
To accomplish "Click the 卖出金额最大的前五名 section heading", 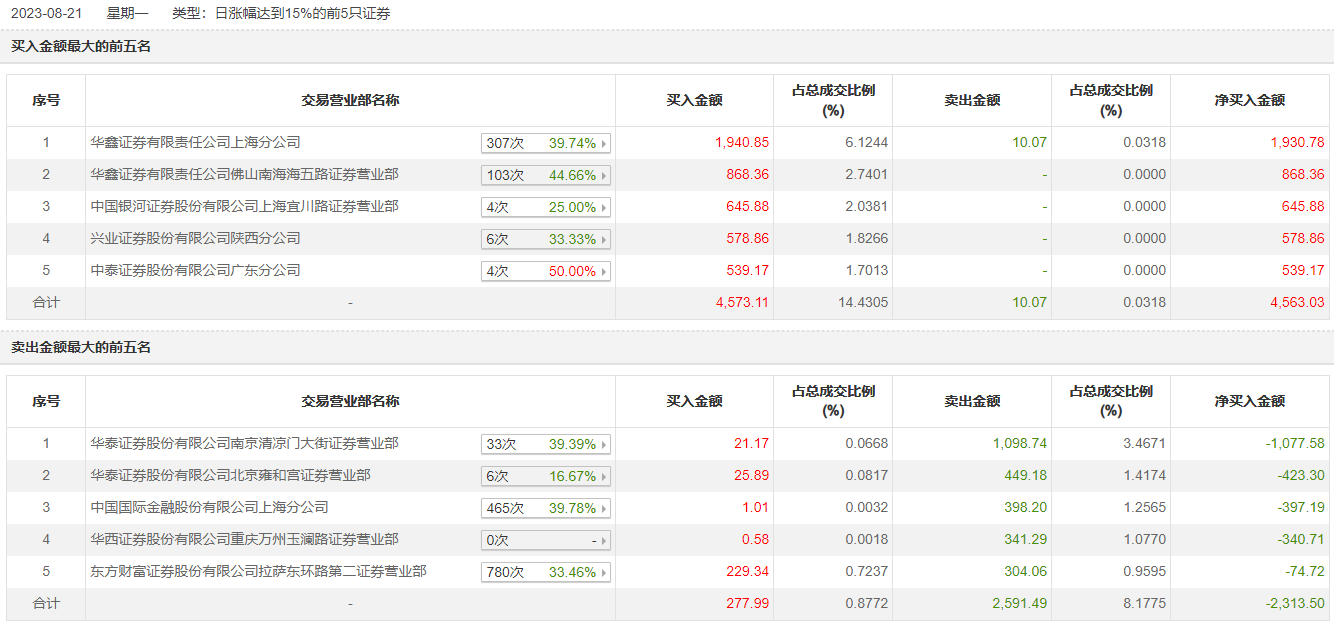I will [81, 347].
